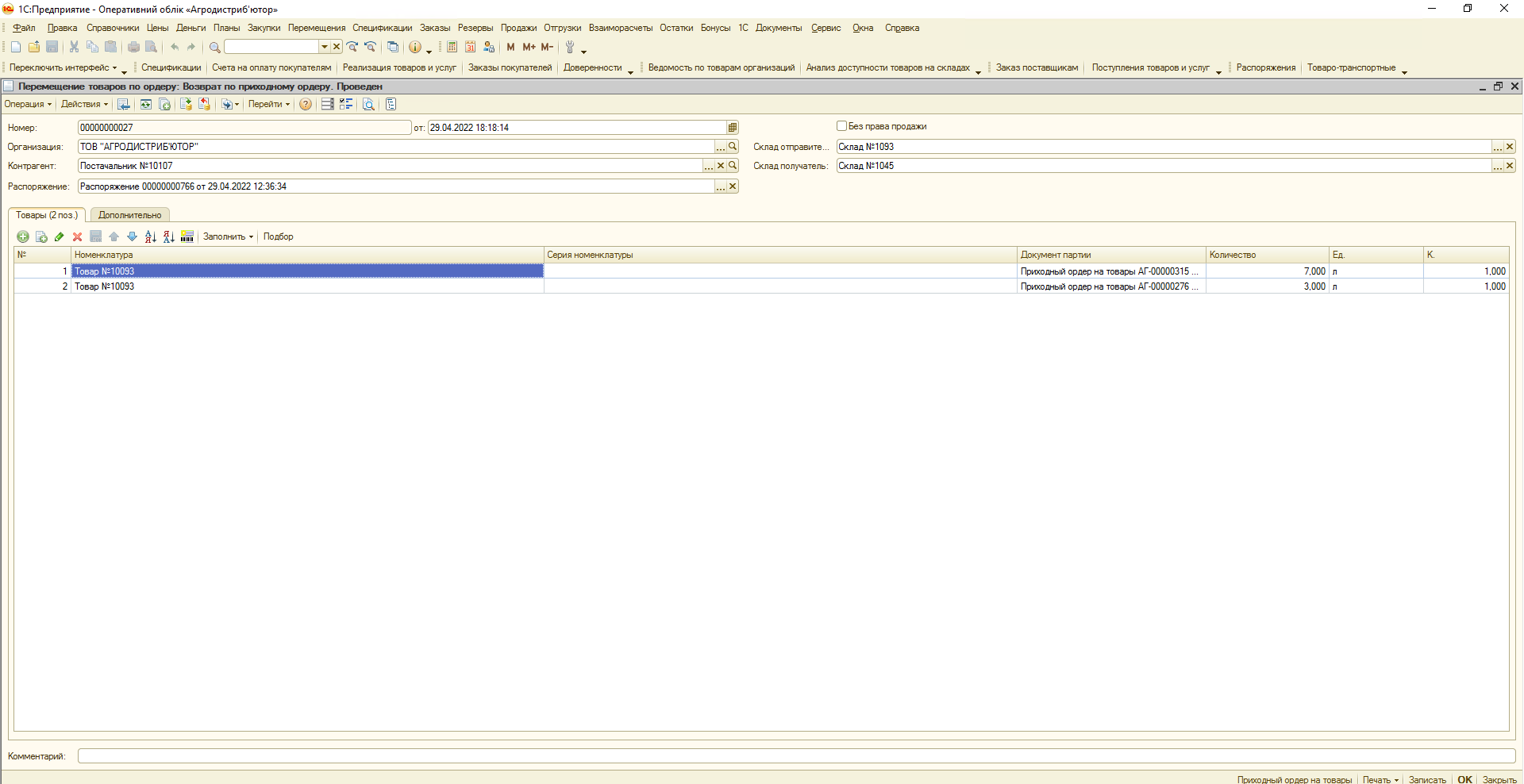Screen dimensions: 1524x784
Task: Delete the row with red X icon
Action: click(x=77, y=236)
